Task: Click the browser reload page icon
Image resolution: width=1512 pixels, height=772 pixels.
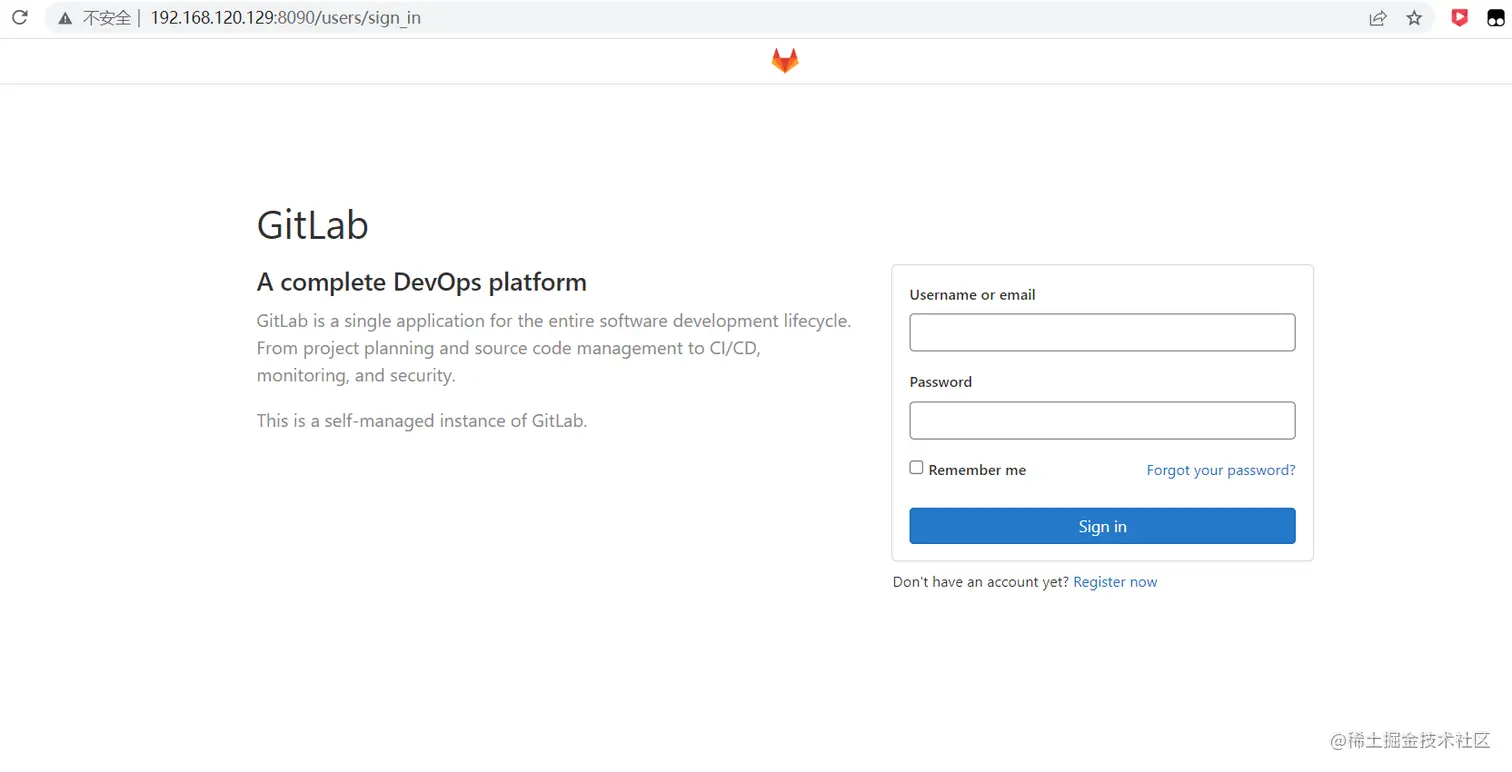Action: (19, 18)
